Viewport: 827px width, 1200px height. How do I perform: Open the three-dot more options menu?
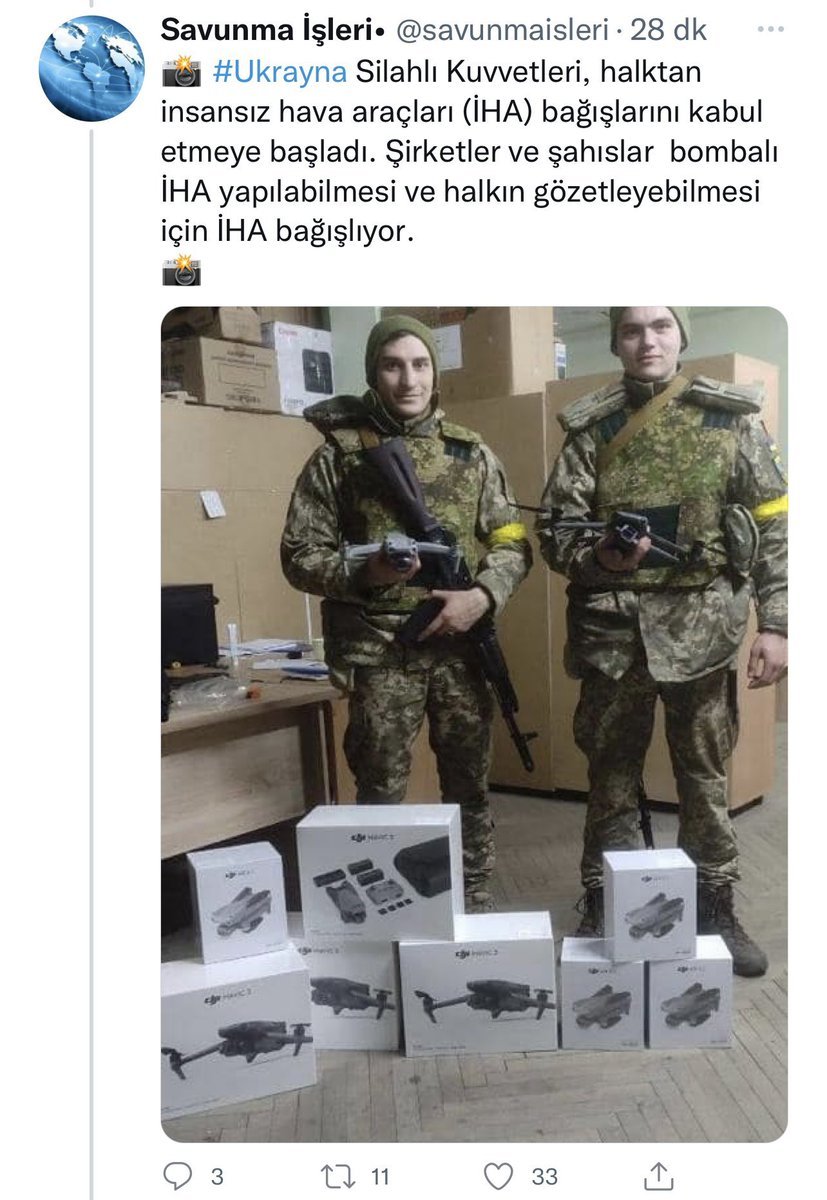pos(771,30)
